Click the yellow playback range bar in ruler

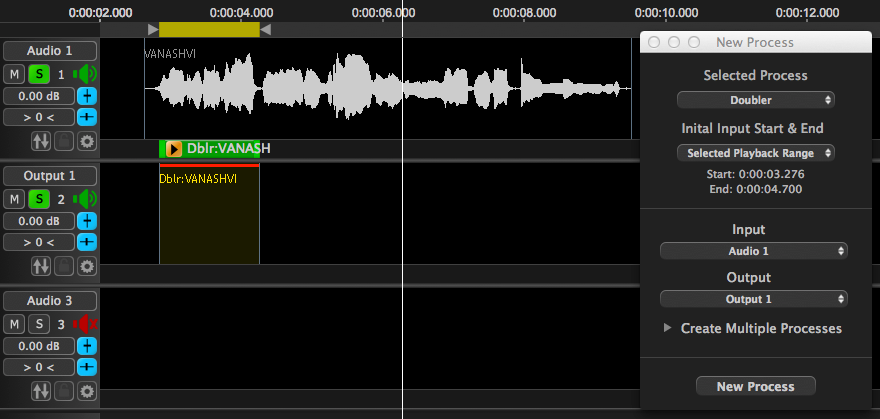click(x=209, y=30)
